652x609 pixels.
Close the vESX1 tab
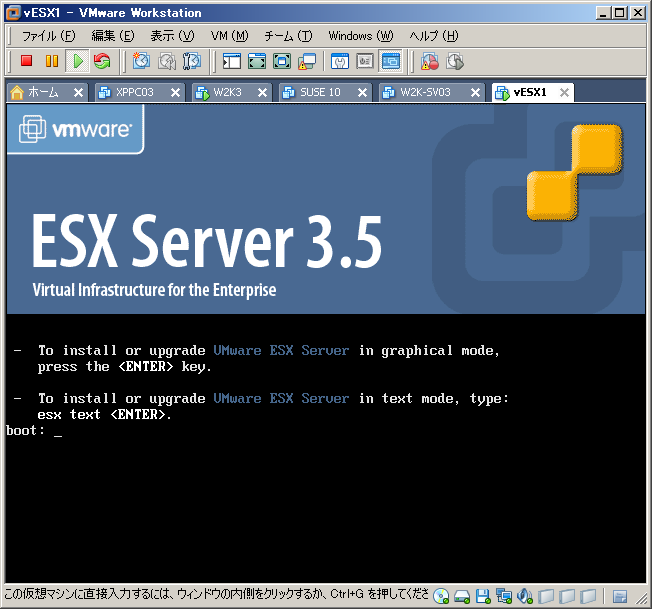click(564, 92)
